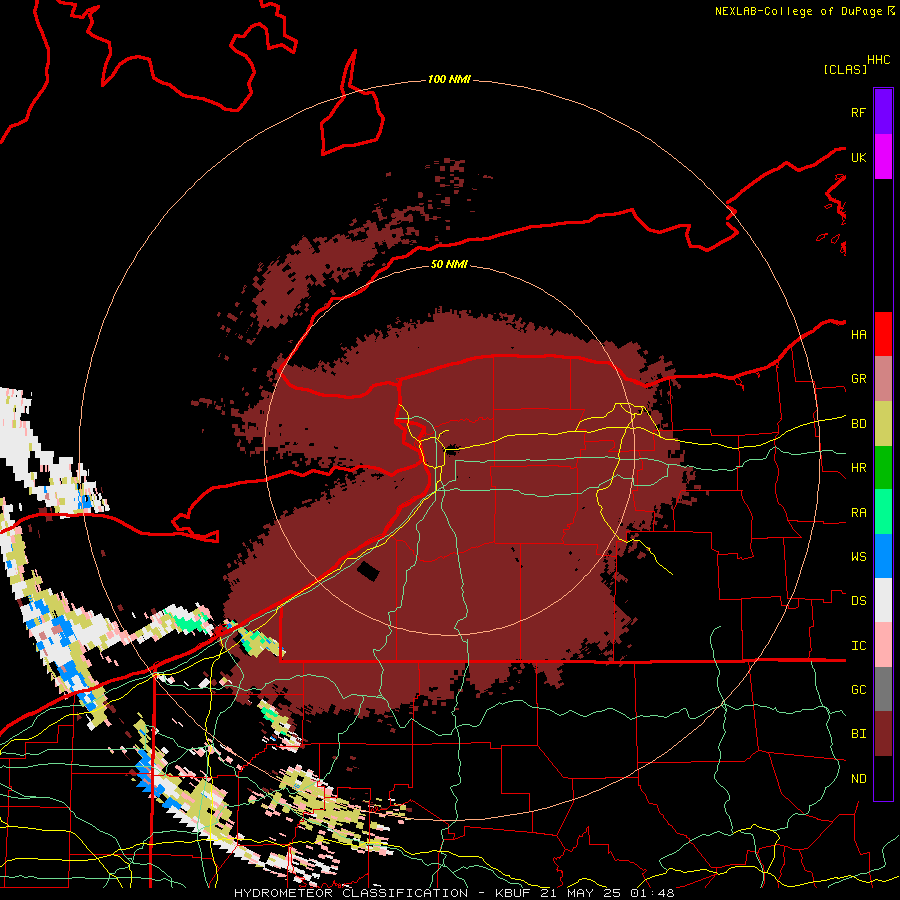
Task: Click the BI brown legend swatch
Action: click(883, 734)
